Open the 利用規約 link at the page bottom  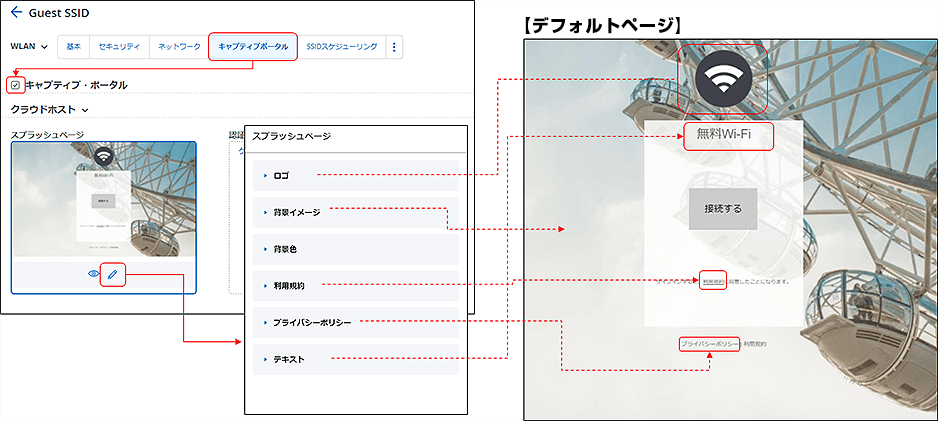pos(755,344)
